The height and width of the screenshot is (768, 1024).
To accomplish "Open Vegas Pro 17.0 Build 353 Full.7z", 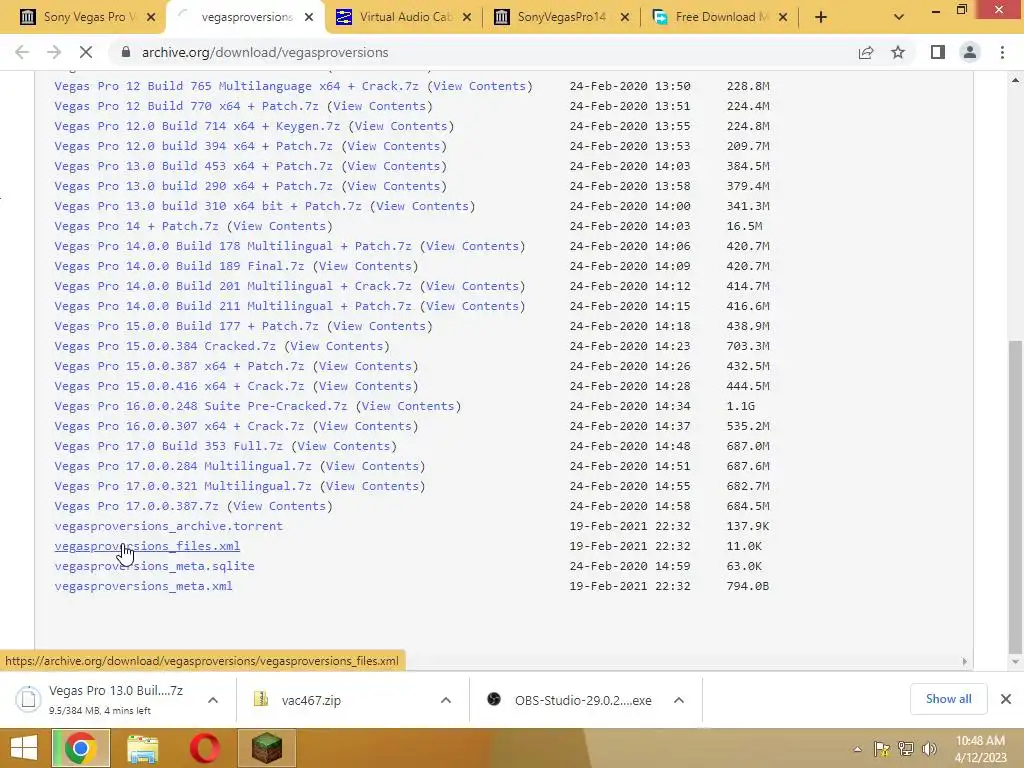I will pos(168,446).
